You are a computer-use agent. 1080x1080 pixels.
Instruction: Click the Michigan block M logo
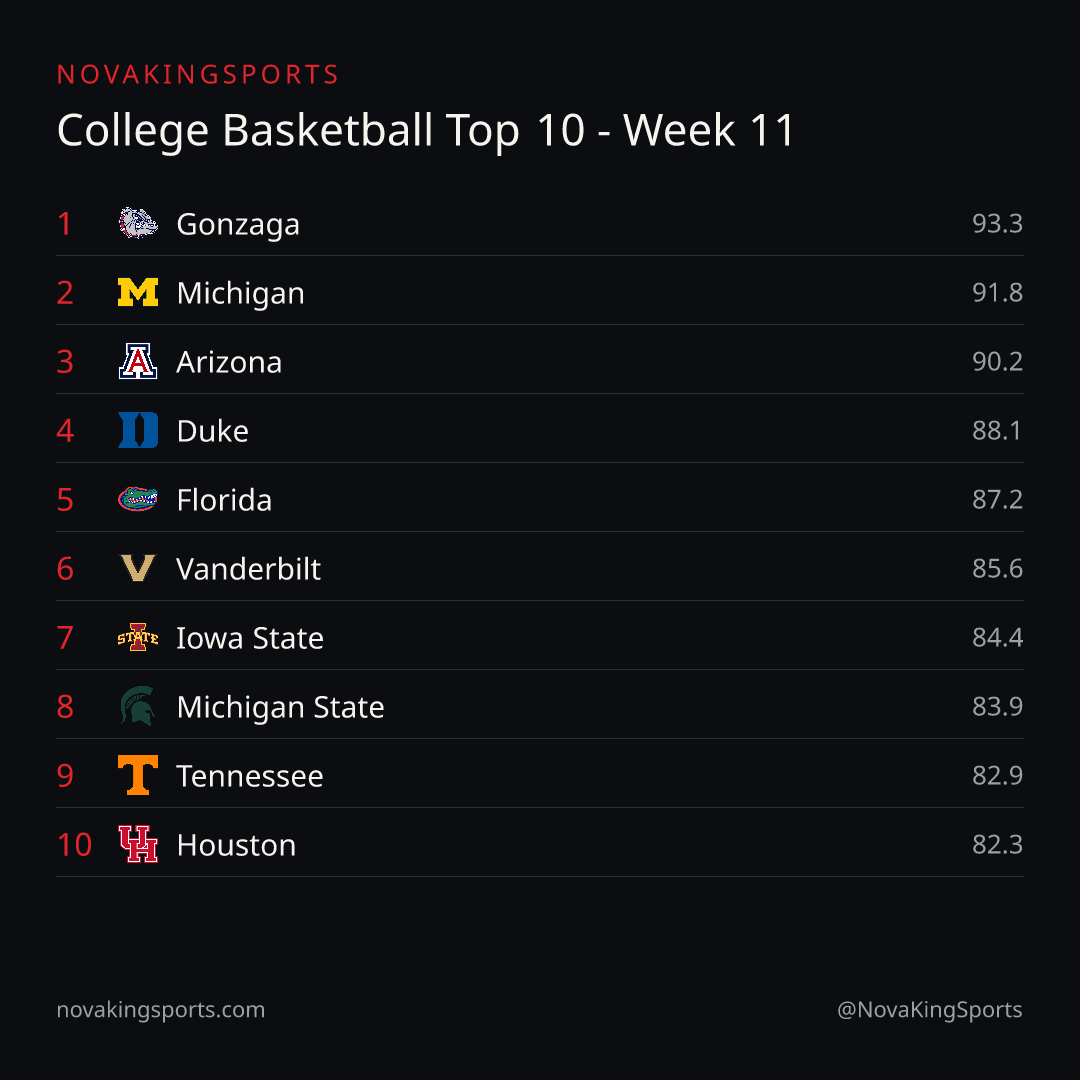(138, 292)
